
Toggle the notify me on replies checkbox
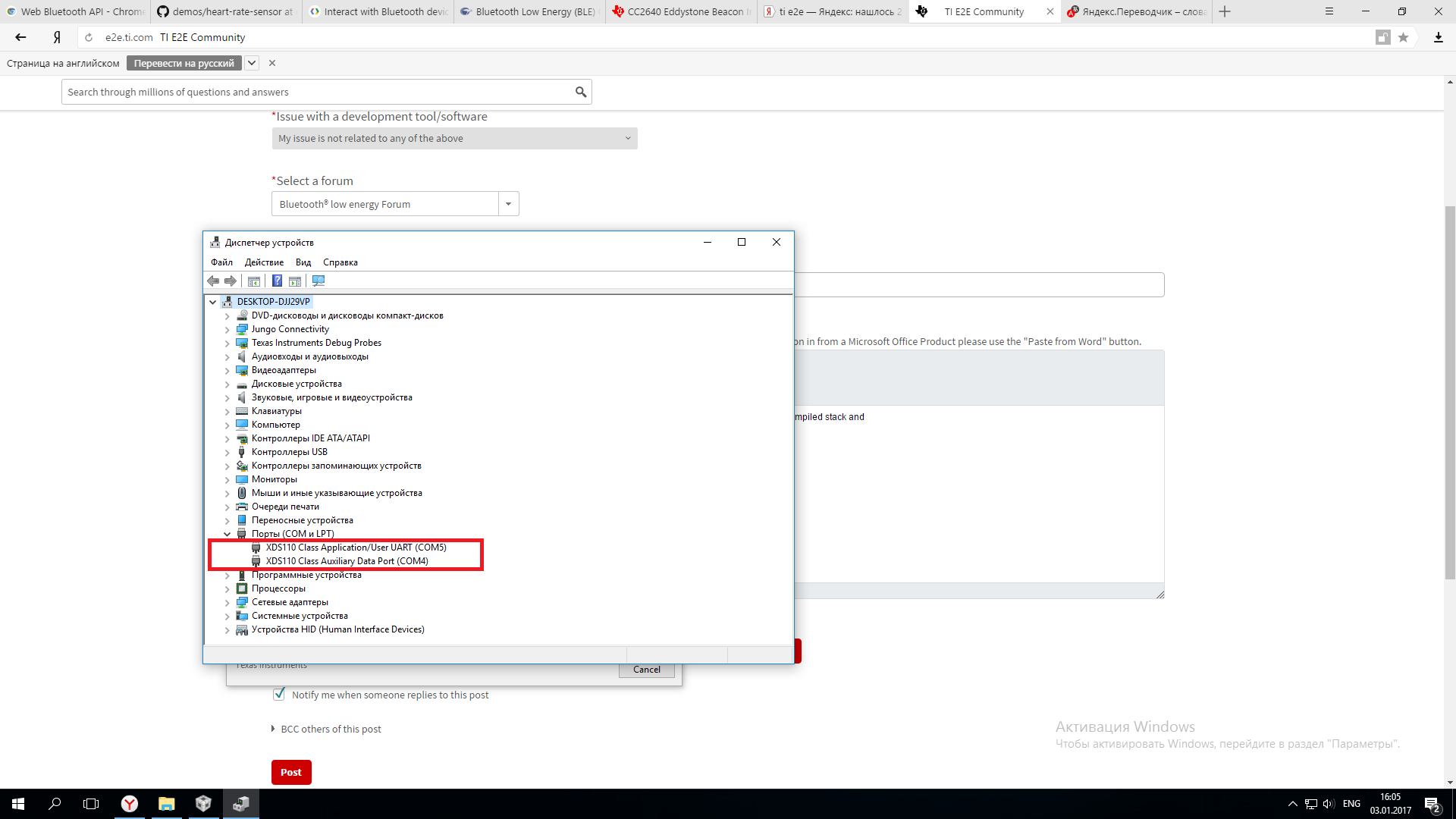pyautogui.click(x=279, y=695)
